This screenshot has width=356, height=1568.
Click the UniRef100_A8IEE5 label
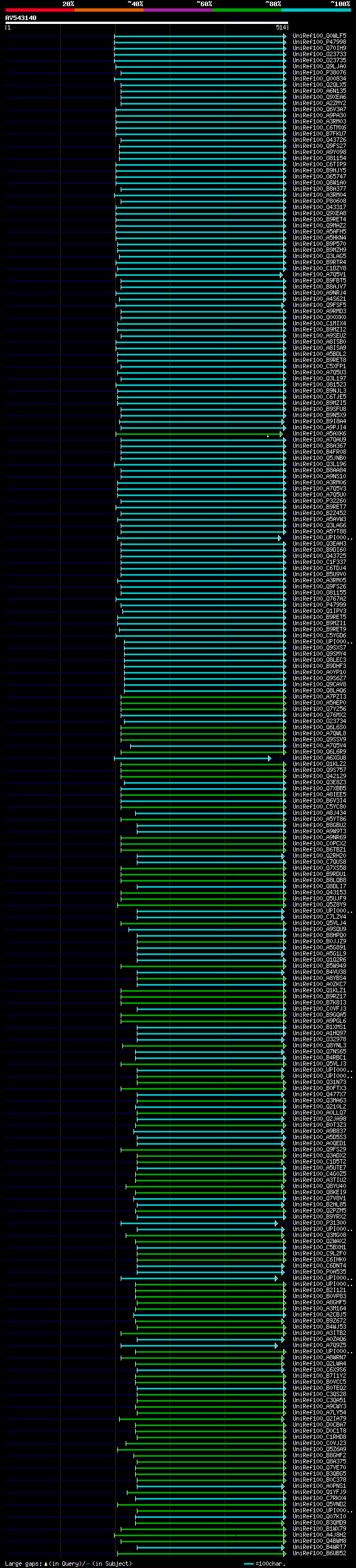(319, 795)
